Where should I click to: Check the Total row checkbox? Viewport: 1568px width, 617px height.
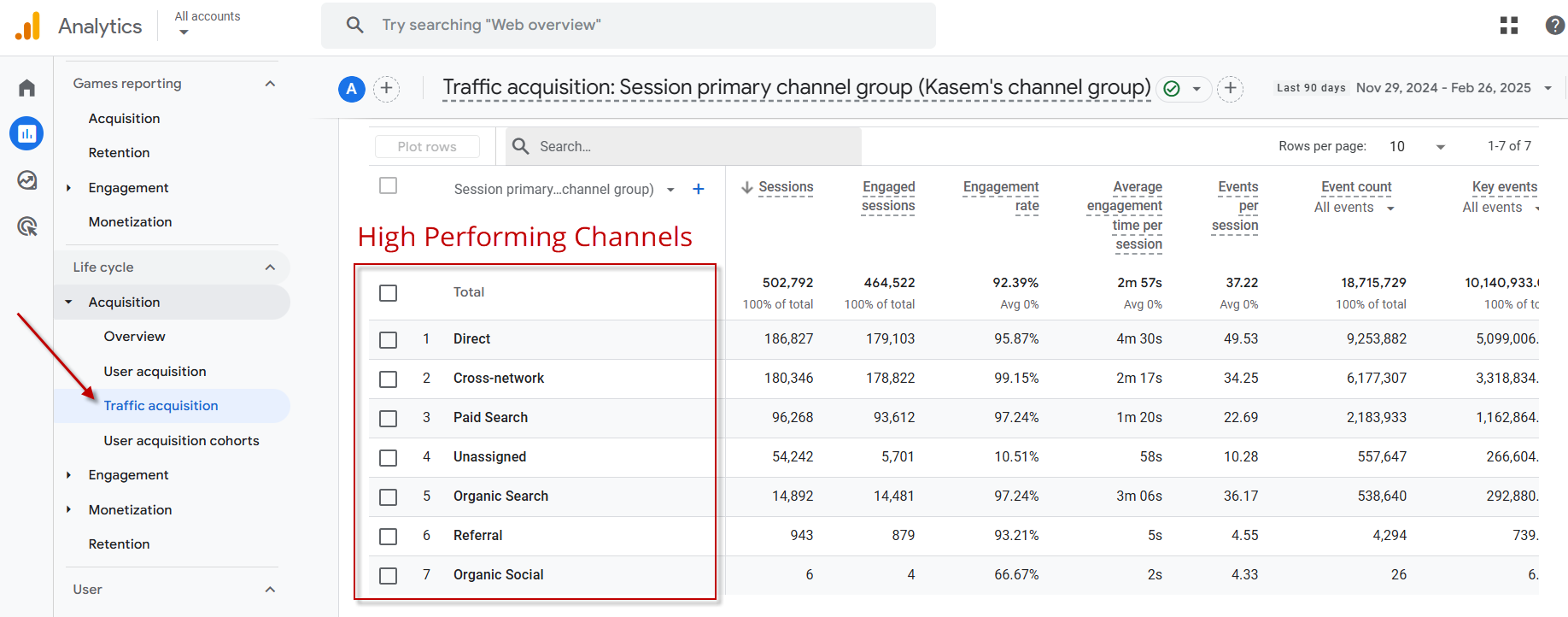pyautogui.click(x=389, y=293)
